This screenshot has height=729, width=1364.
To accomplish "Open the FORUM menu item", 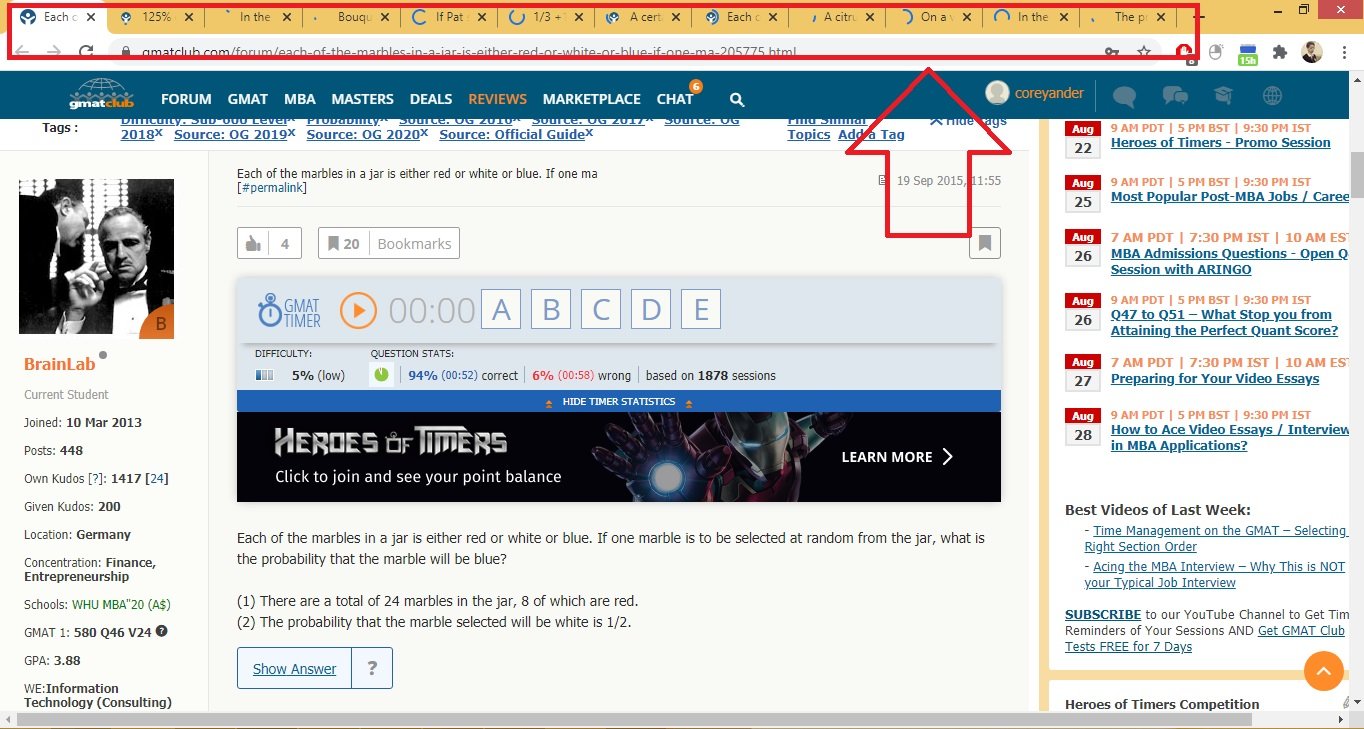I will pyautogui.click(x=186, y=99).
